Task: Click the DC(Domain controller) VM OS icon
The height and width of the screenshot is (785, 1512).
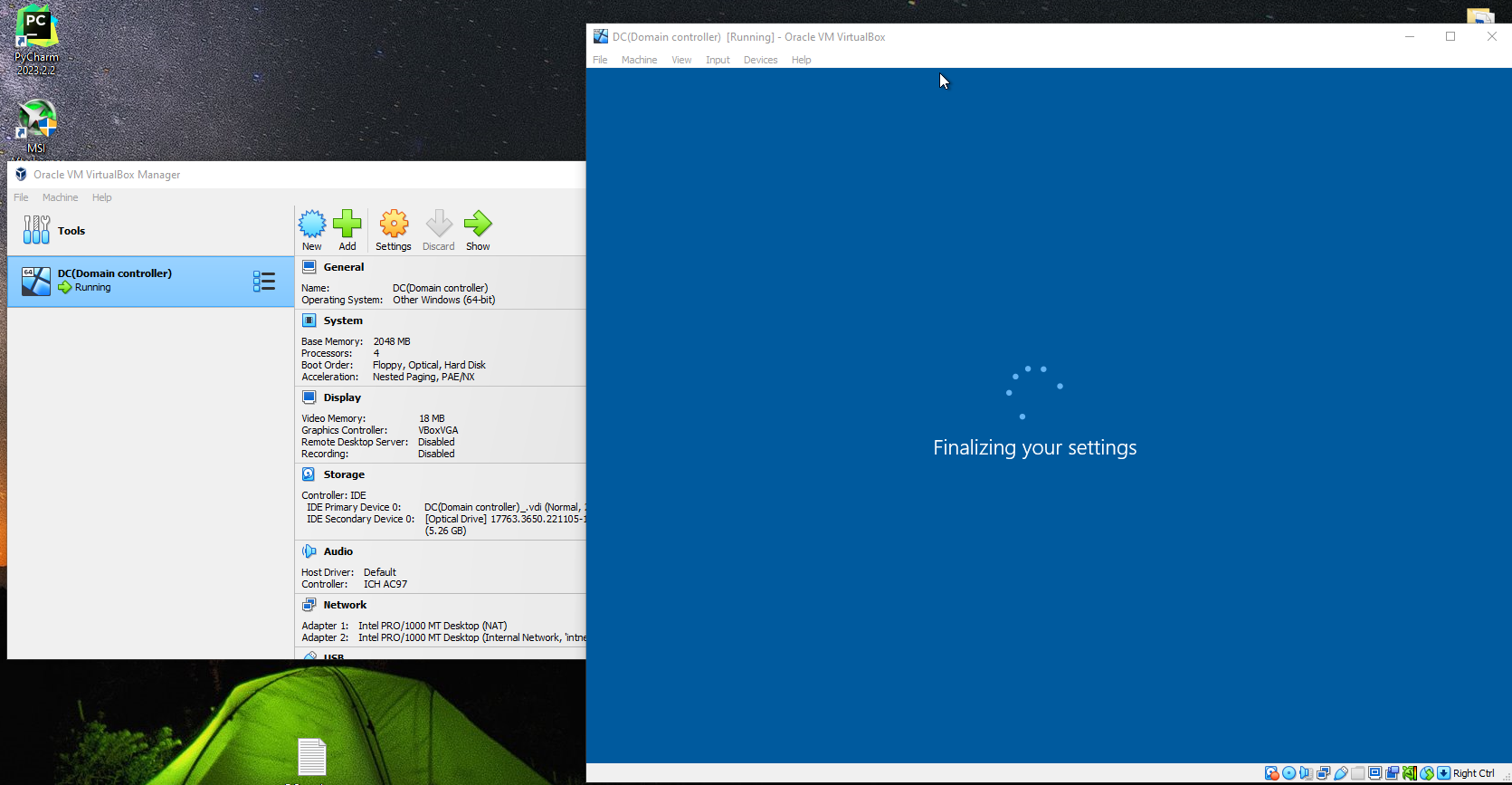Action: [36, 282]
